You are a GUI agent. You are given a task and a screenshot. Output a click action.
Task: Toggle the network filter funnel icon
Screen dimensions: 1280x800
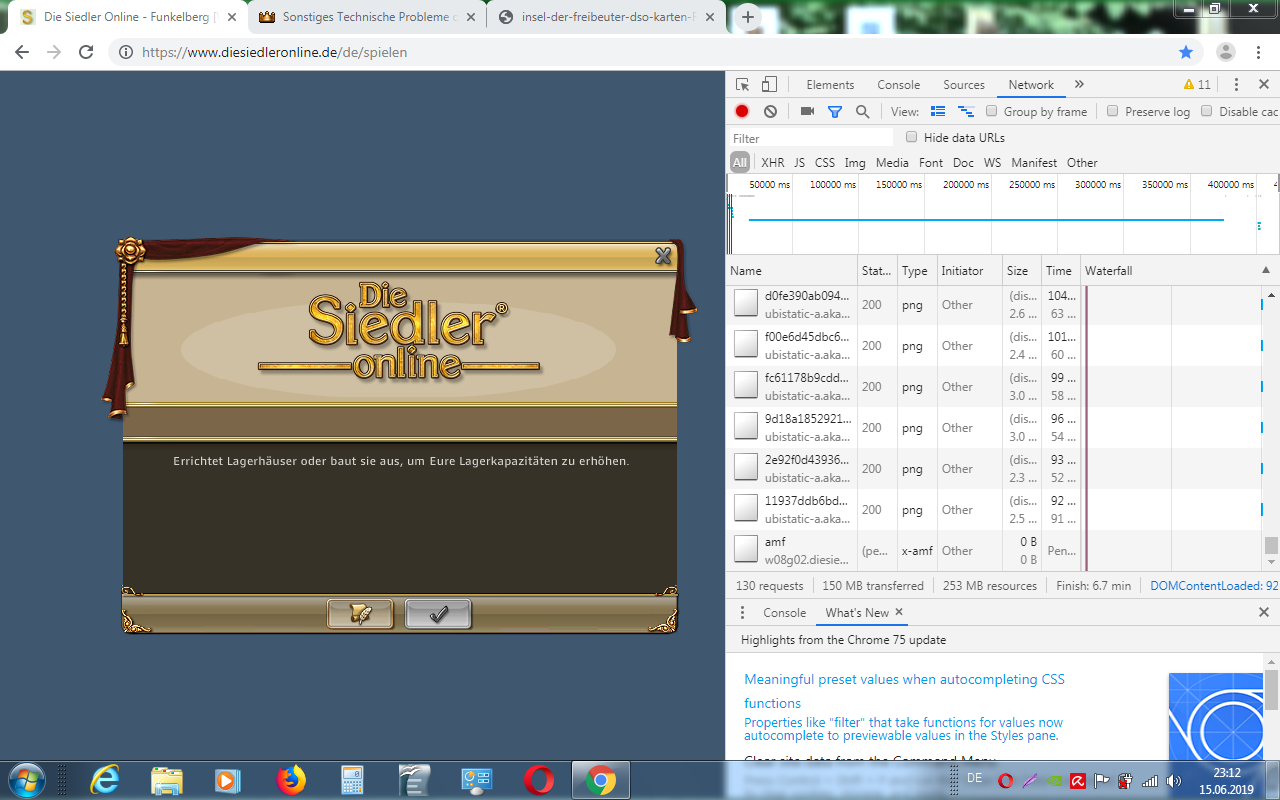835,112
